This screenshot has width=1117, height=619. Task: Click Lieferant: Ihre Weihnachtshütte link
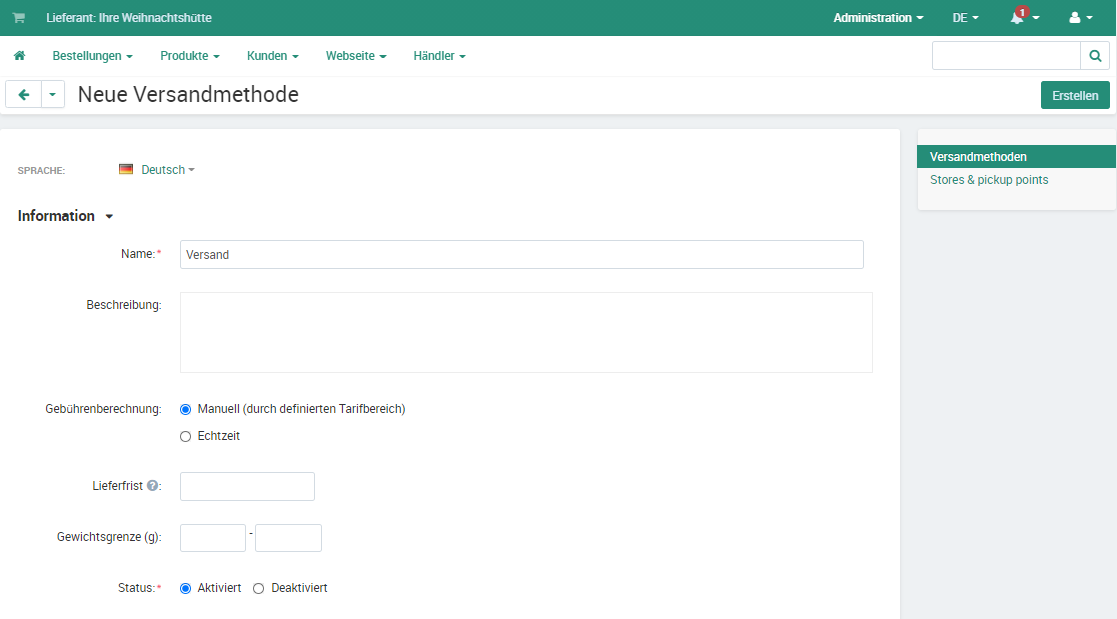point(129,18)
